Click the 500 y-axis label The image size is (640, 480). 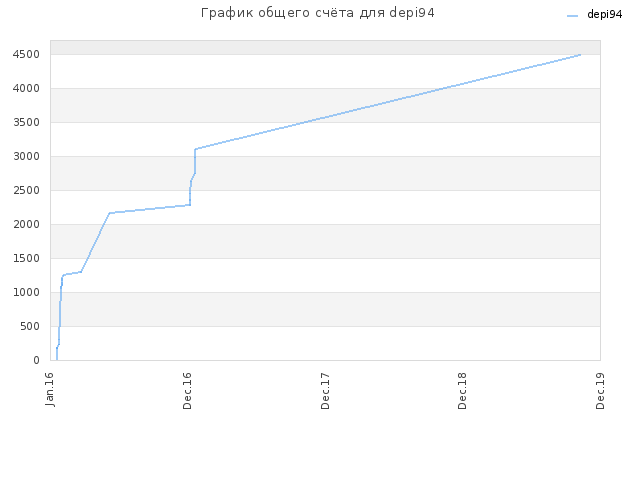click(30, 326)
